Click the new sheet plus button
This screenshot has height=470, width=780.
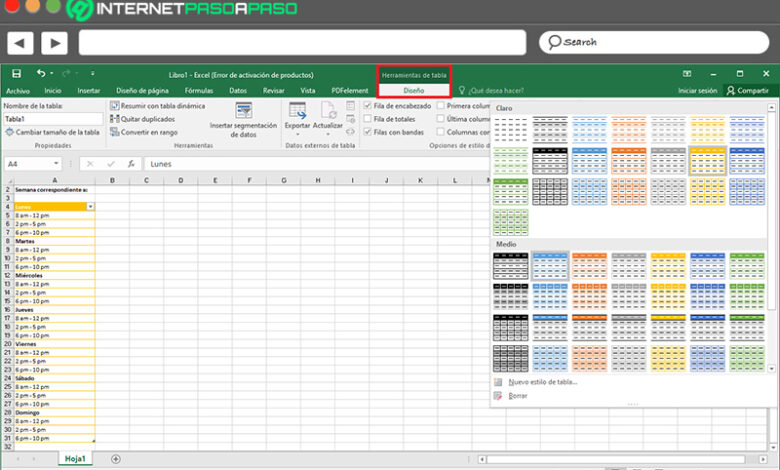115,459
